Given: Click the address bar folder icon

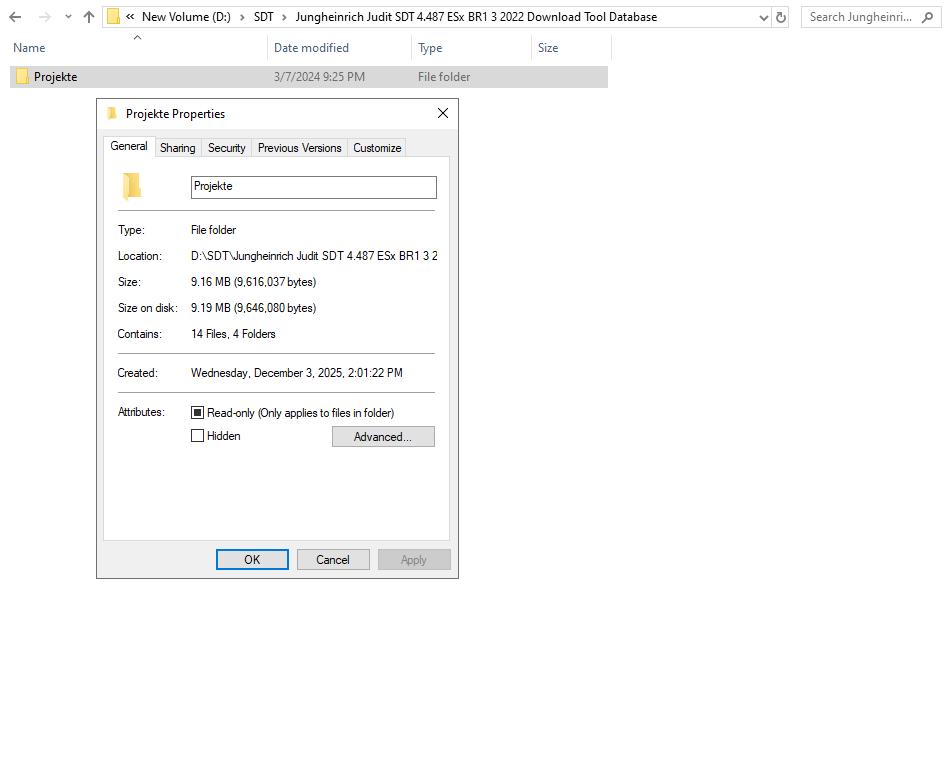Looking at the screenshot, I should [113, 17].
